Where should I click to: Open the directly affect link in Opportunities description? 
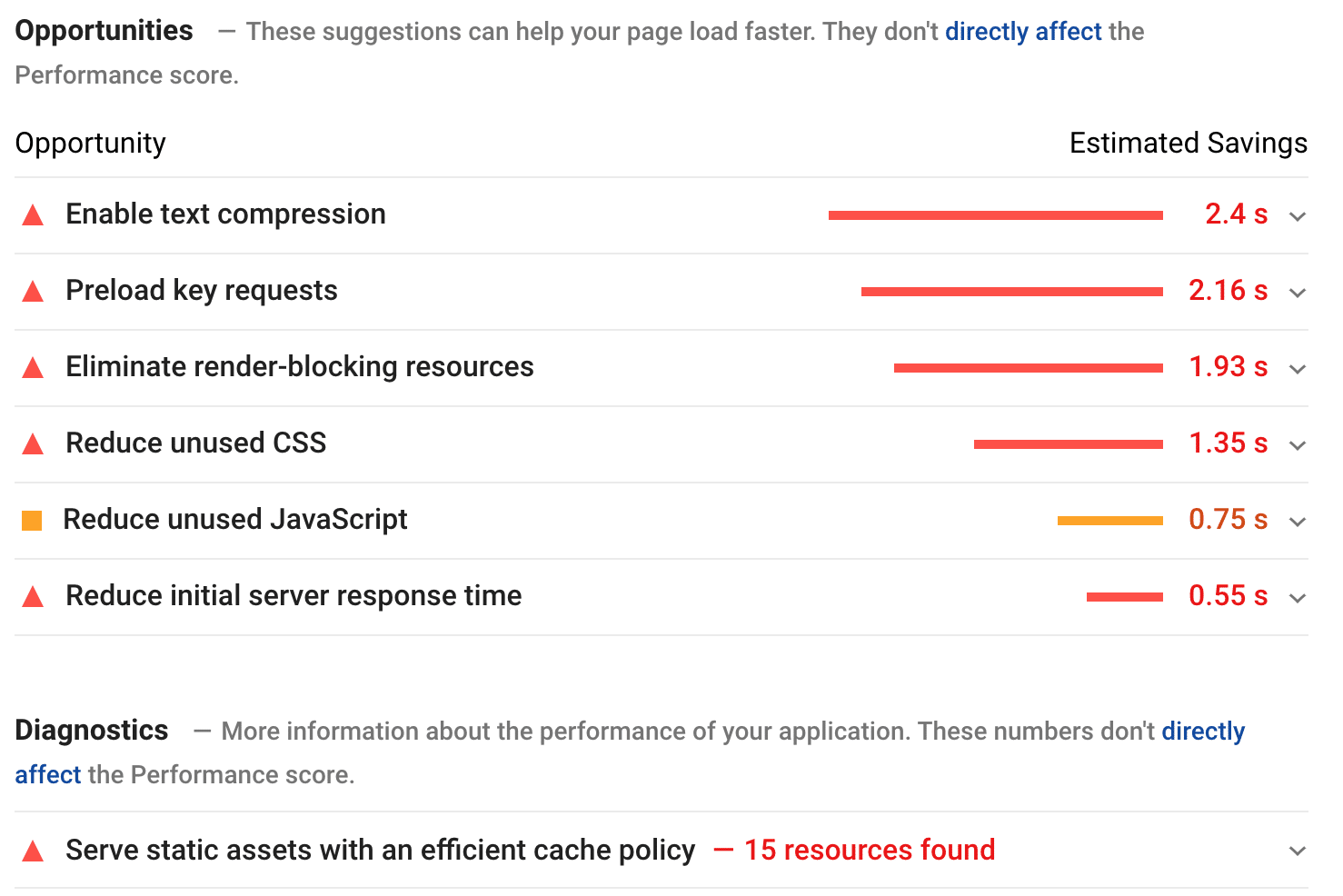pos(1023,31)
